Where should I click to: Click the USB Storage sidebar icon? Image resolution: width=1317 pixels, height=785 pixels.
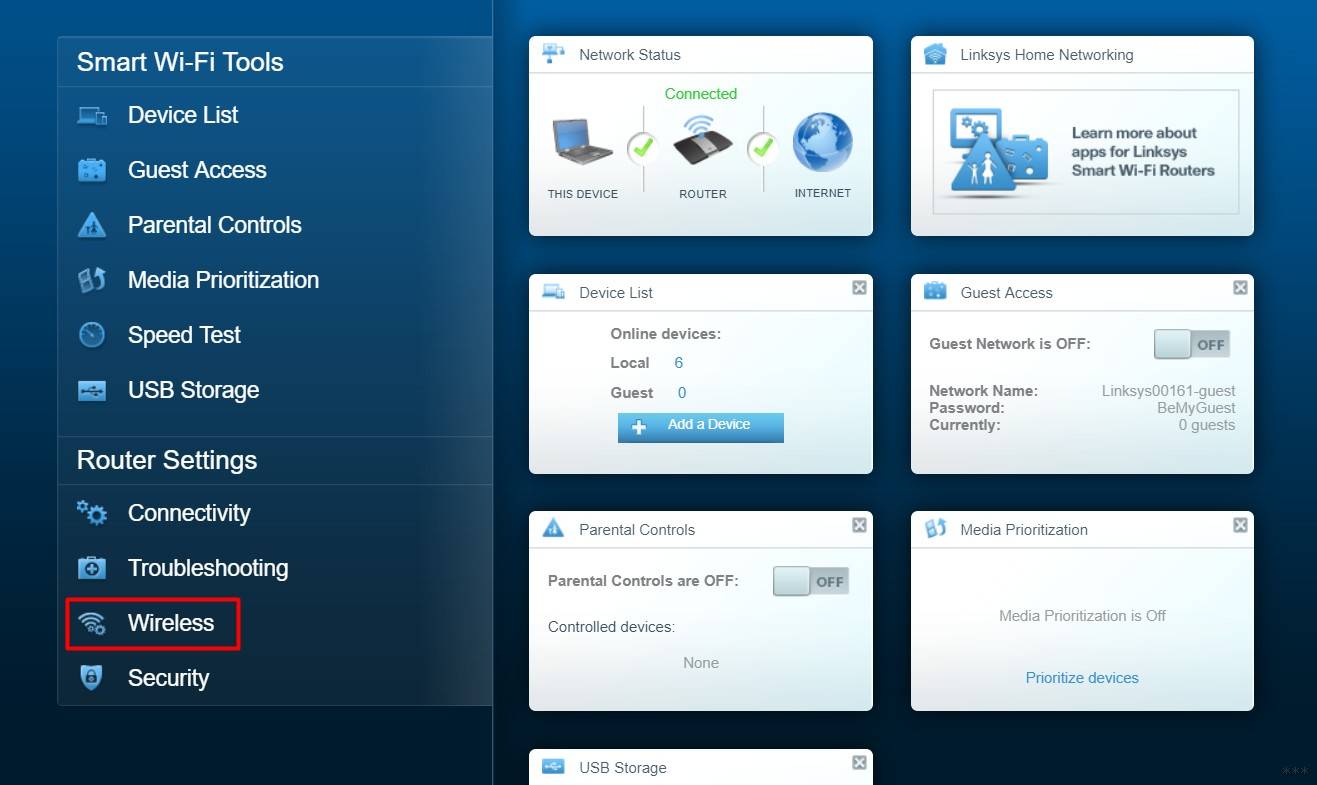(x=92, y=390)
